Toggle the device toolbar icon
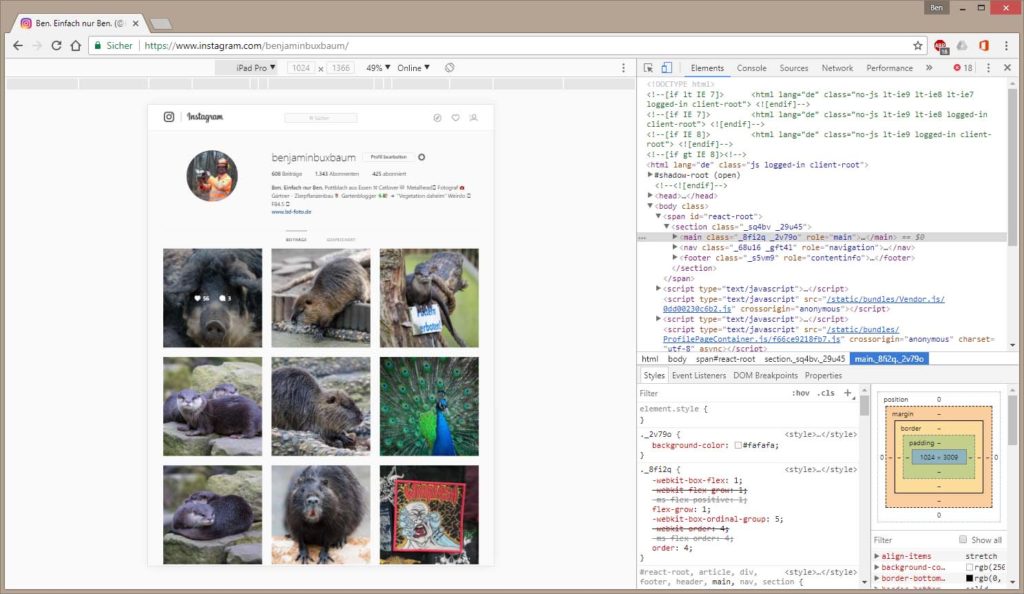The image size is (1024, 594). [x=666, y=68]
